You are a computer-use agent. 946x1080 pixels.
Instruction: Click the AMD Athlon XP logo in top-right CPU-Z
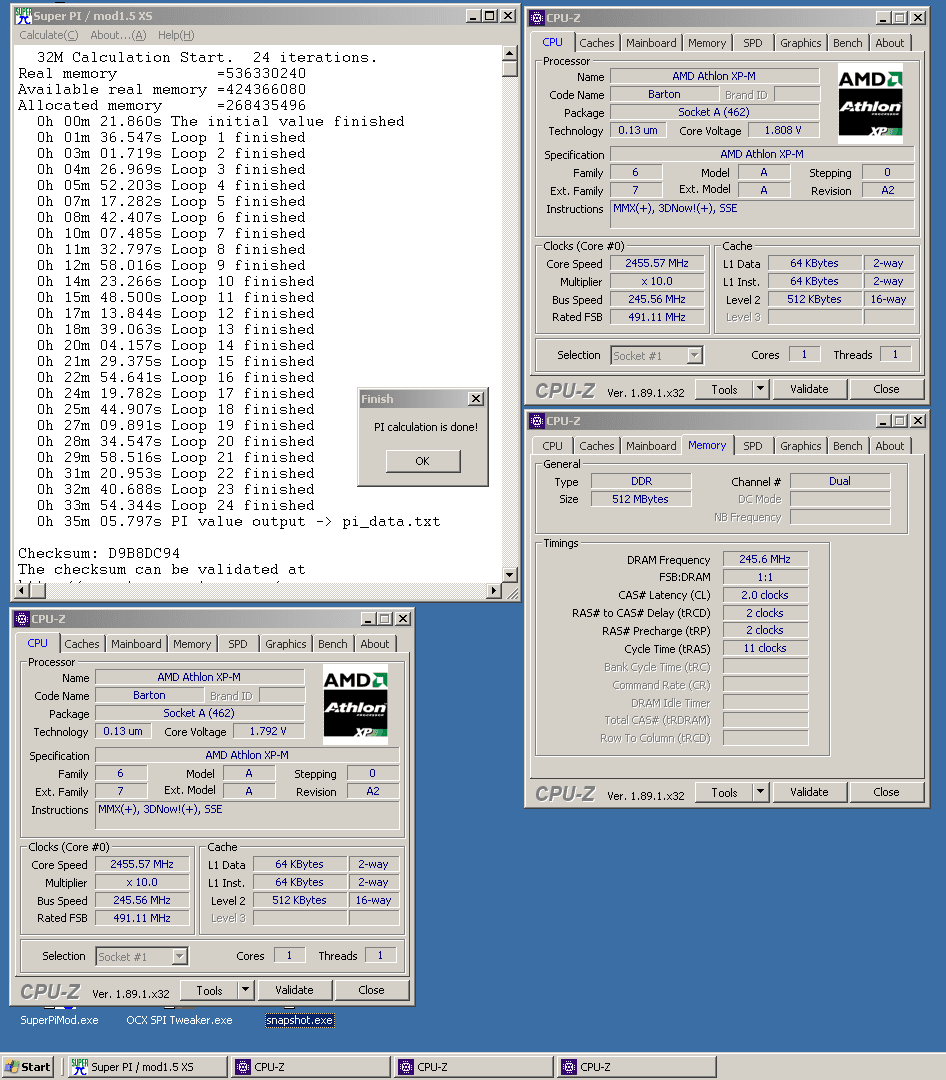(870, 103)
